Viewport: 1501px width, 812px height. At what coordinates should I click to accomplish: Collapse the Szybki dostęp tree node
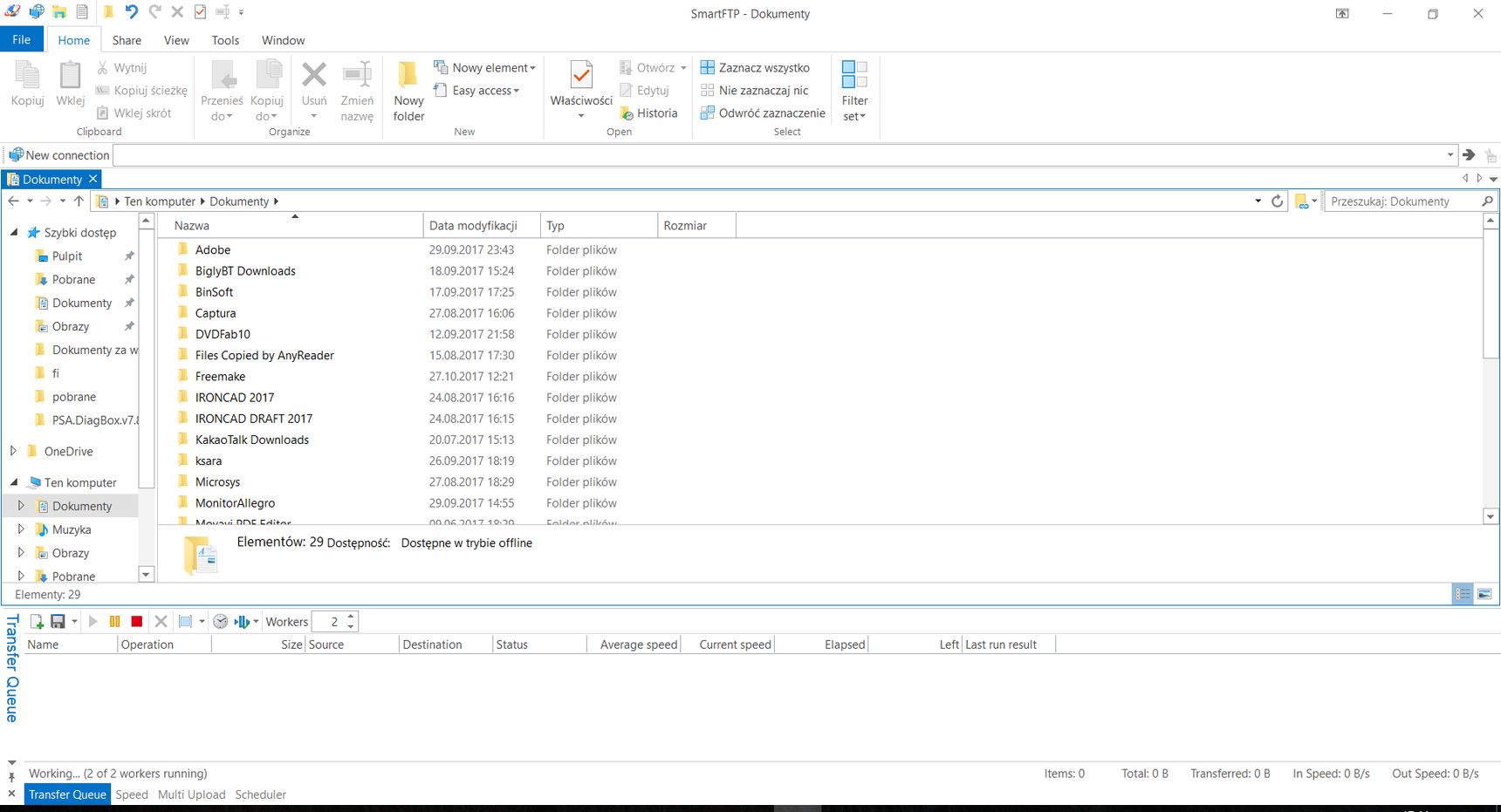[14, 232]
